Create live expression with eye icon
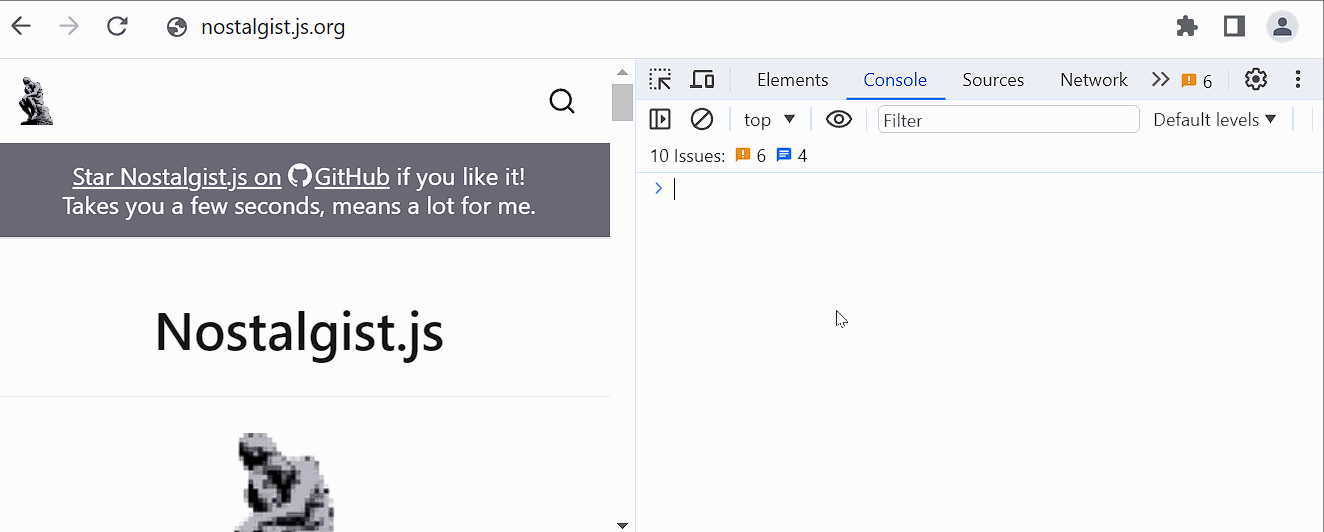 point(839,120)
